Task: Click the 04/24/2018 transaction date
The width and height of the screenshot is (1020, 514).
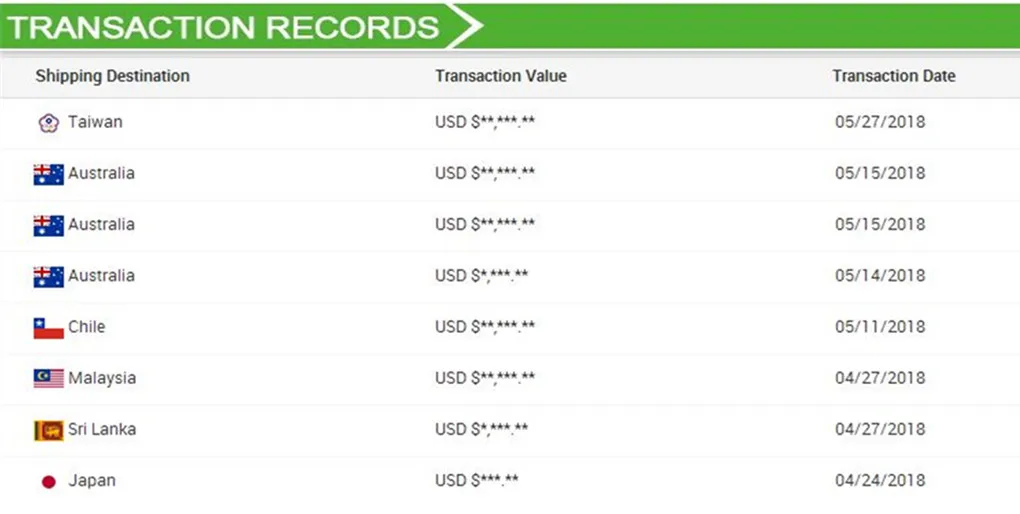Action: (x=880, y=481)
